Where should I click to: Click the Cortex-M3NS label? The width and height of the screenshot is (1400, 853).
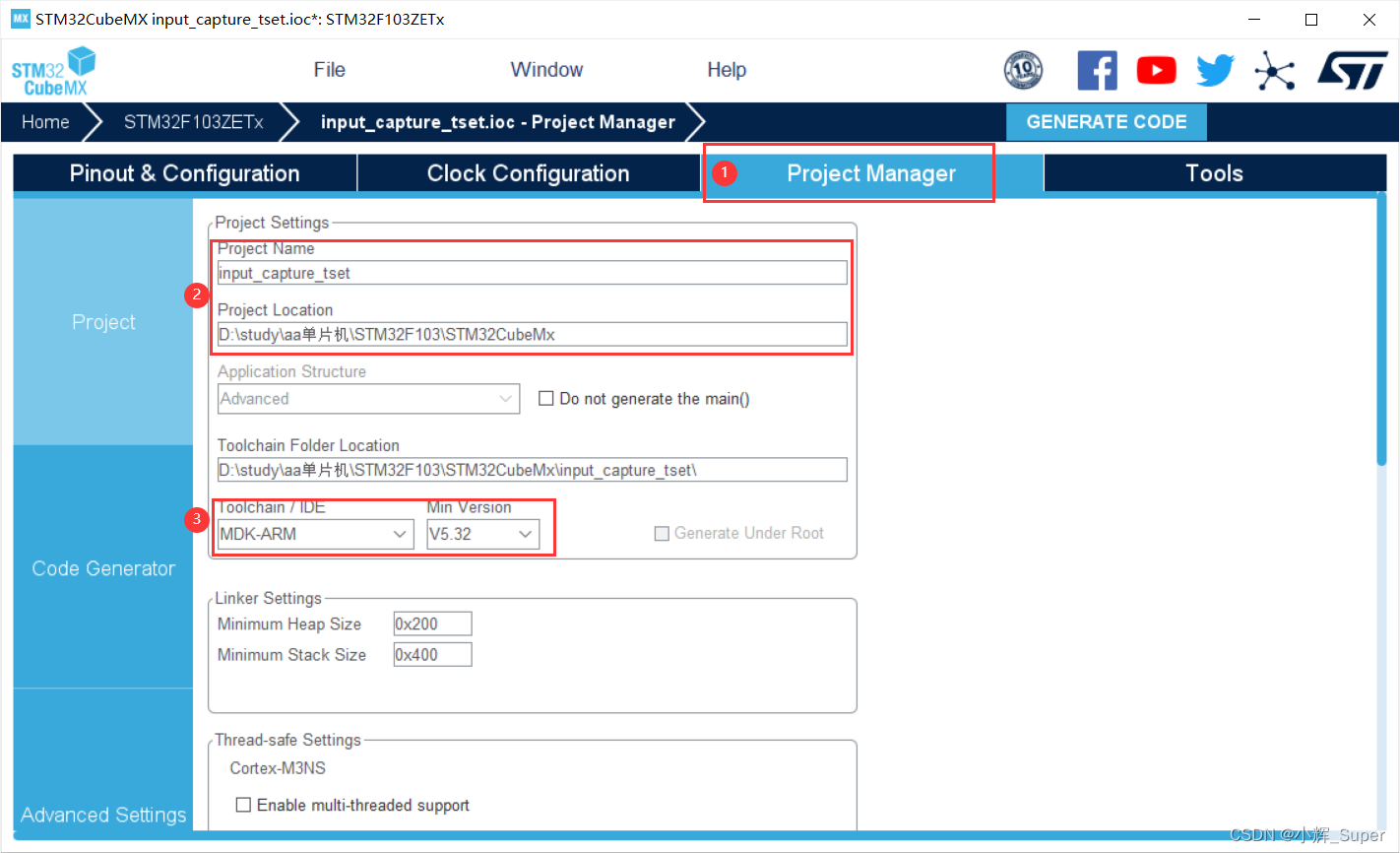[278, 768]
